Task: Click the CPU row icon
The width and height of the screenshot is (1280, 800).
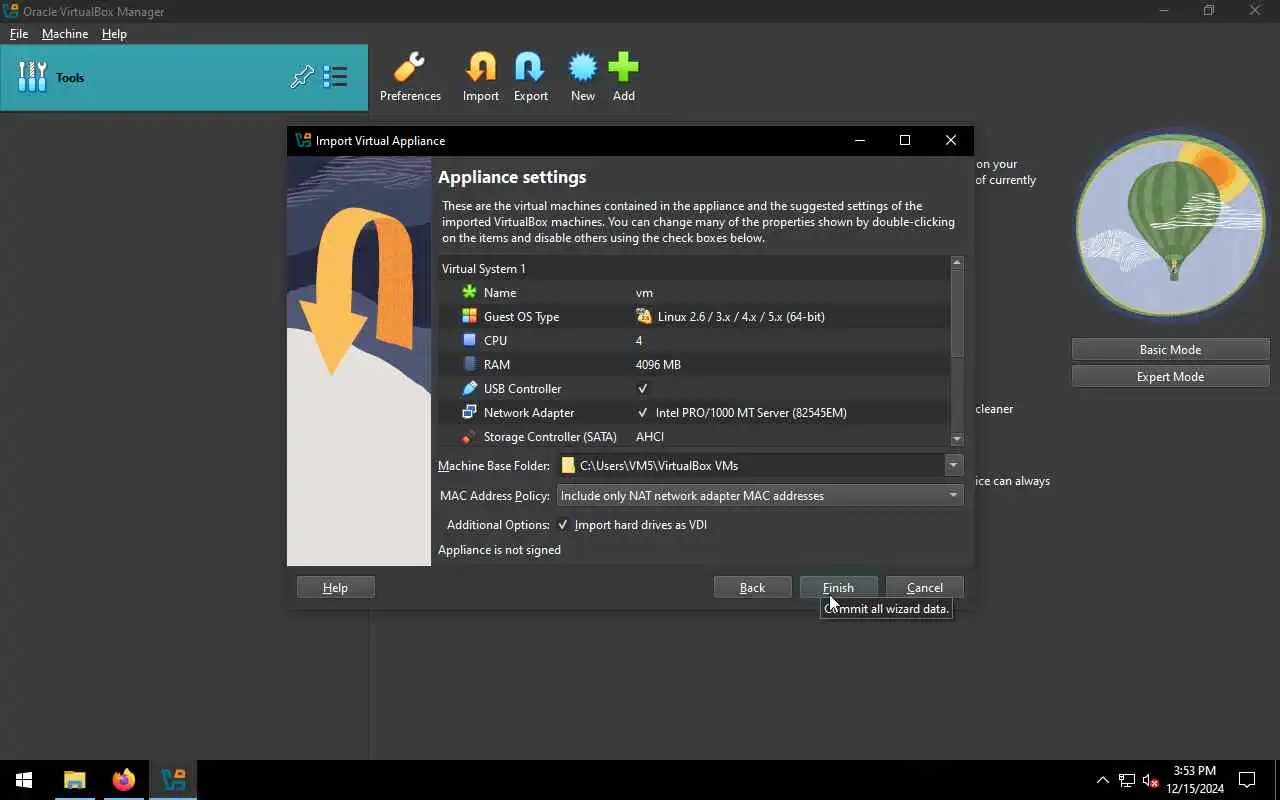Action: [x=469, y=340]
